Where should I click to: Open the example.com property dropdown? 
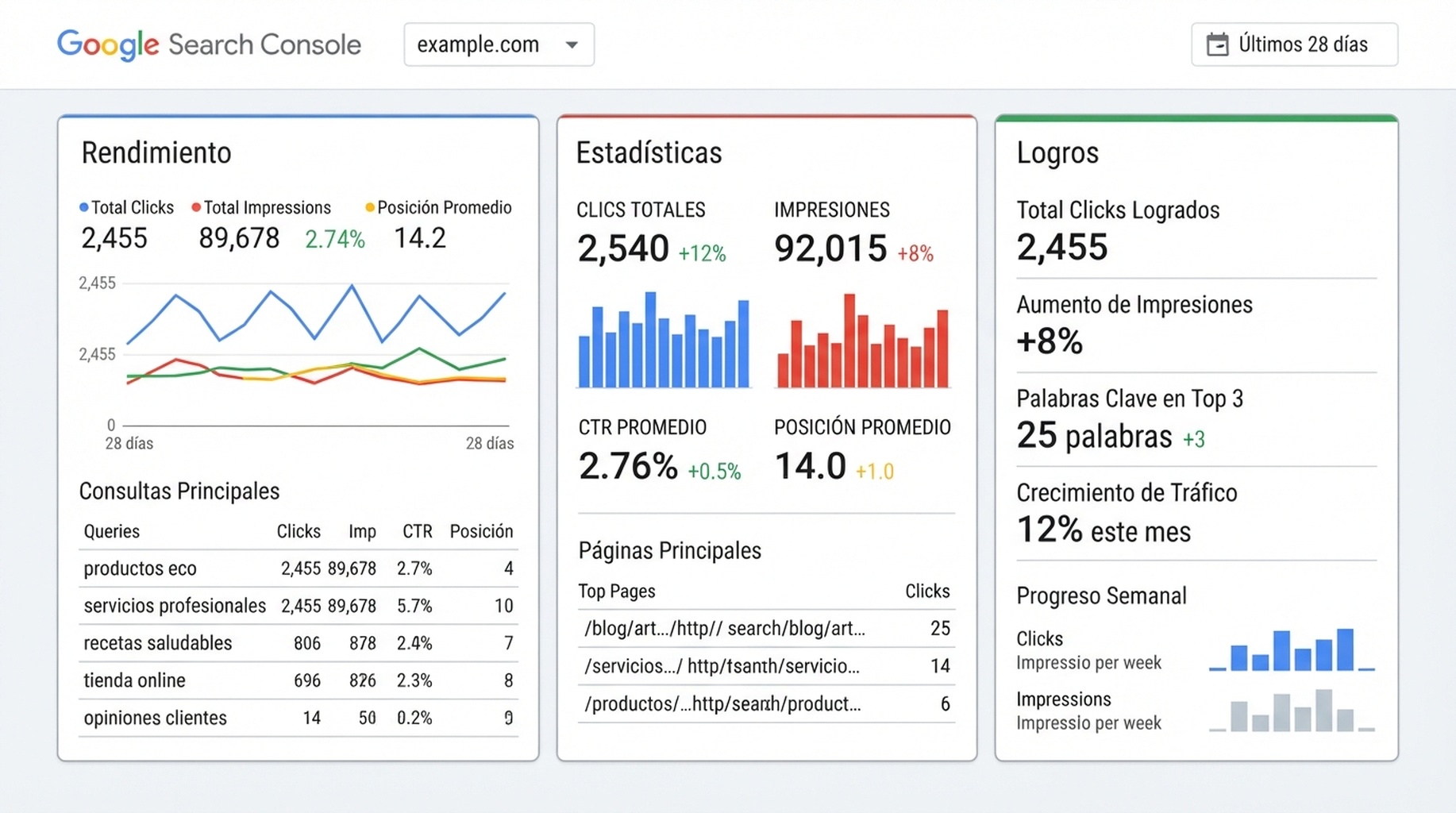(x=499, y=44)
